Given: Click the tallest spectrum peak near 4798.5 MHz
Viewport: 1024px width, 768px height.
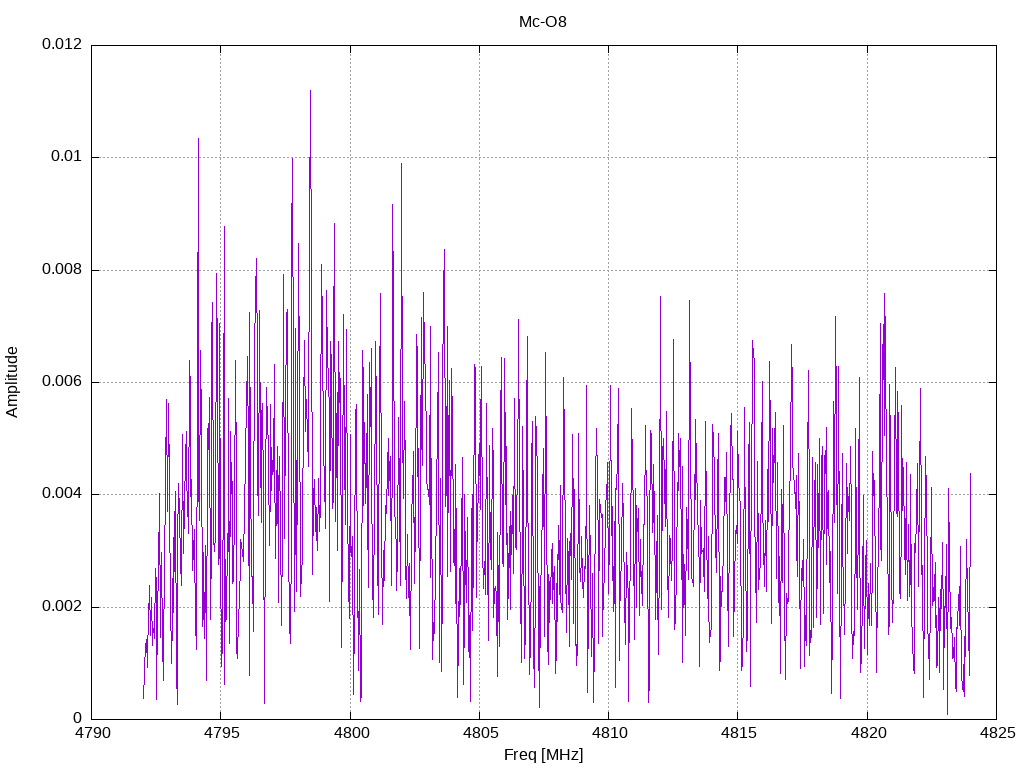Looking at the screenshot, I should point(310,91).
